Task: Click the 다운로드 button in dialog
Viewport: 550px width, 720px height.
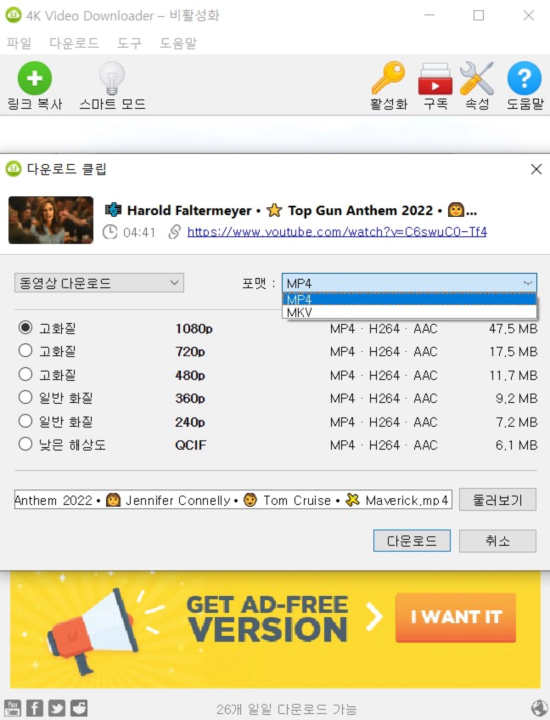Action: point(412,541)
